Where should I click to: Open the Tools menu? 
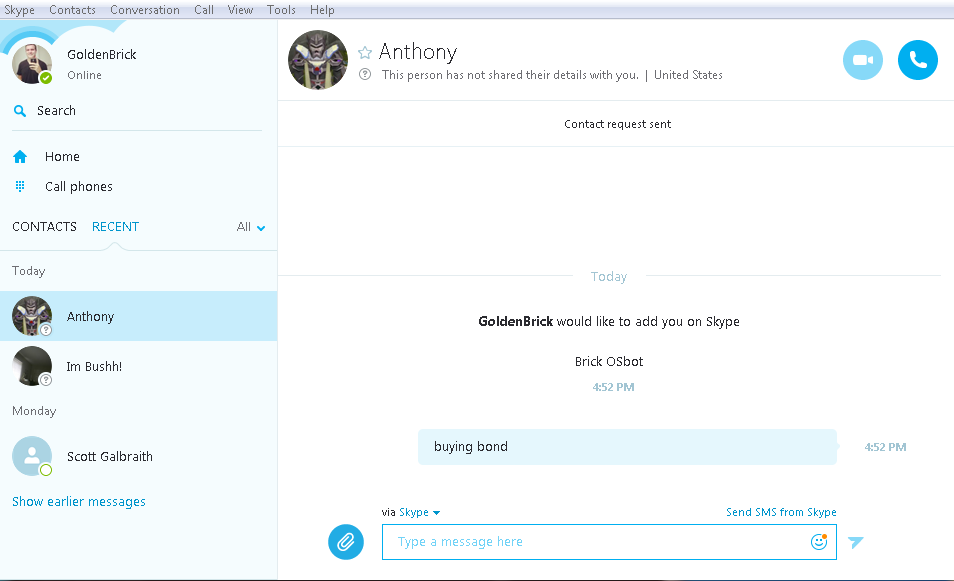(281, 10)
